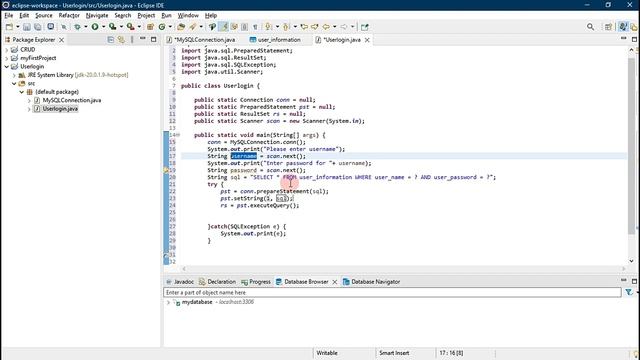
Task: Collapse the default package node
Action: click(22, 92)
